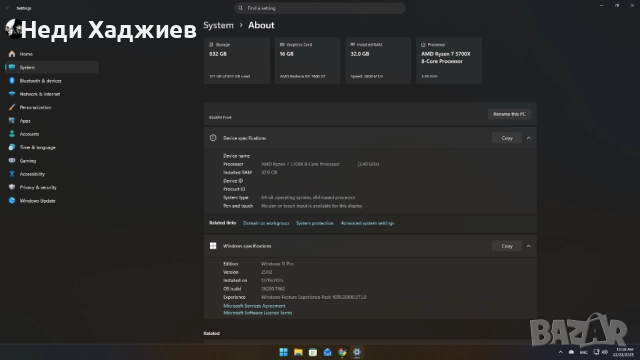Open Network & internet settings
The width and height of the screenshot is (640, 360).
(52, 94)
